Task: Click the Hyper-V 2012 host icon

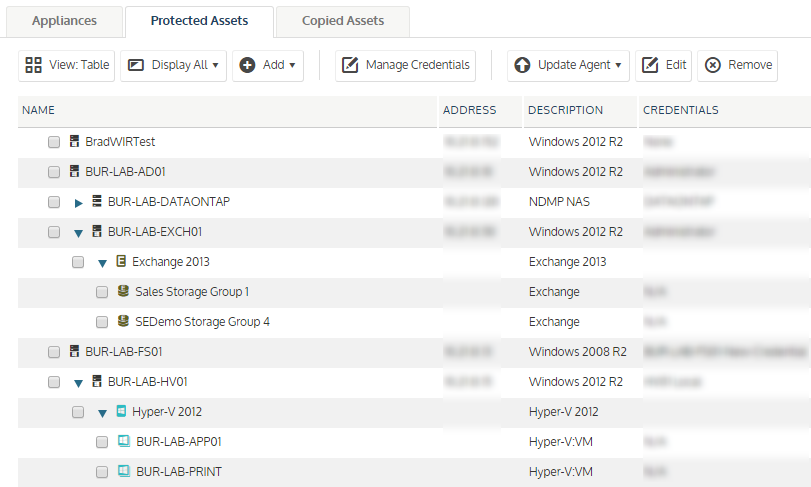Action: point(121,411)
